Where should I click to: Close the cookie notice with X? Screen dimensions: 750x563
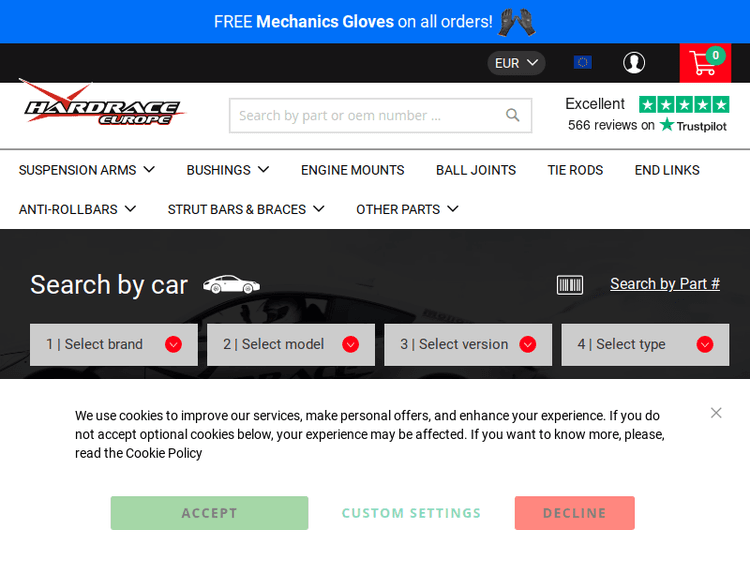click(716, 413)
